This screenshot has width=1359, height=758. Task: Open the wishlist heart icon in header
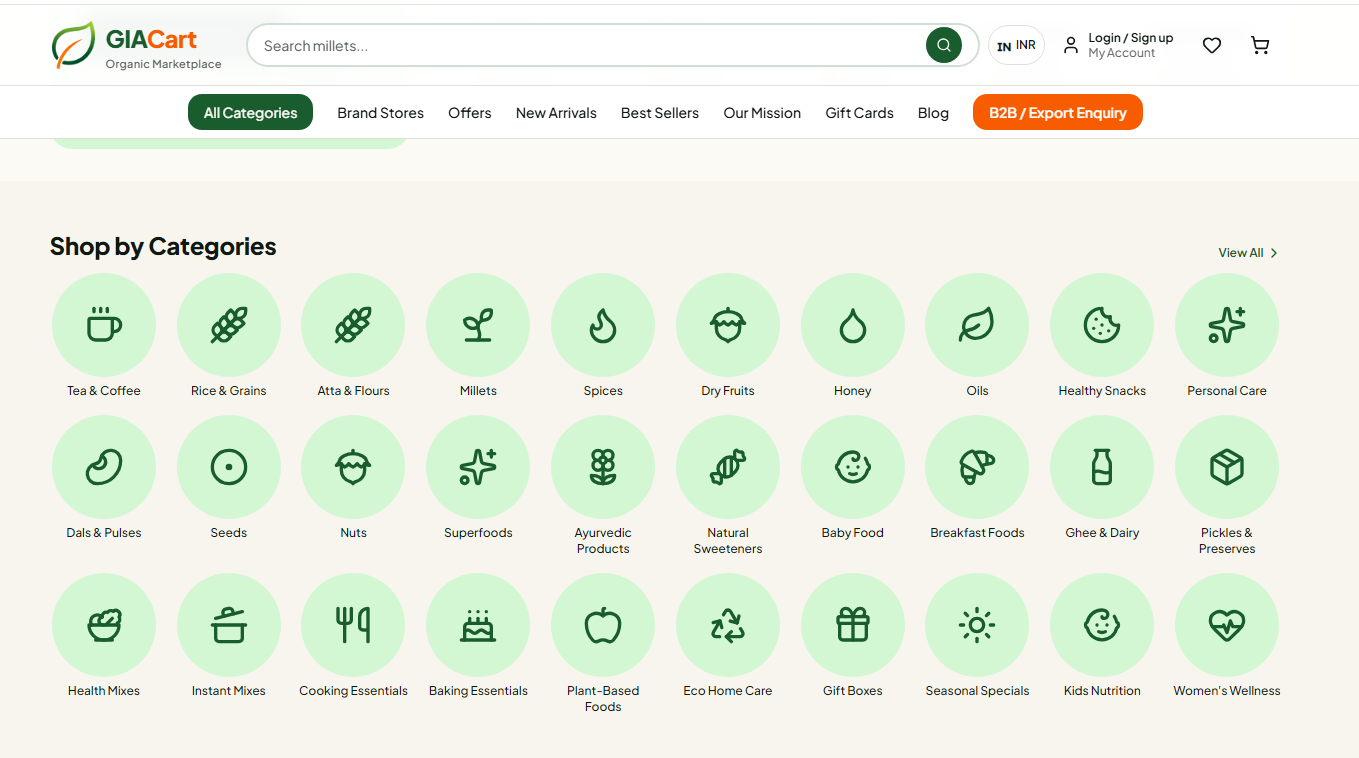1212,45
